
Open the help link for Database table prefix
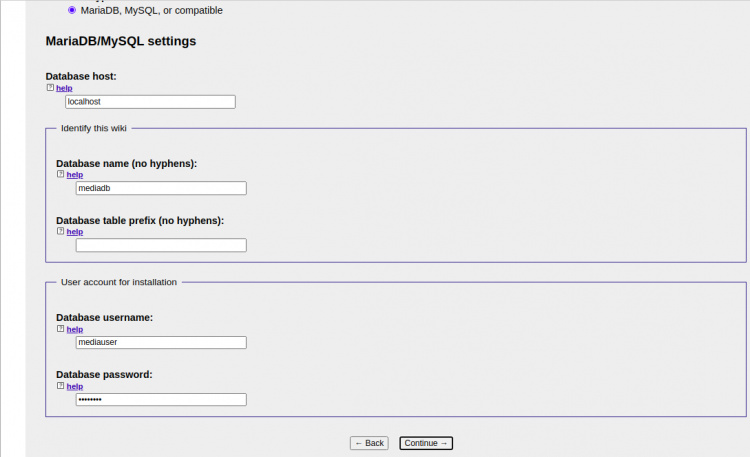[74, 231]
